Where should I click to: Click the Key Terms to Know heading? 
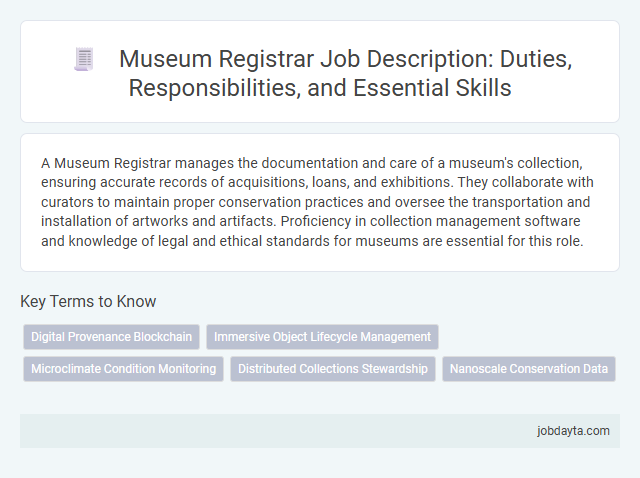coord(88,302)
